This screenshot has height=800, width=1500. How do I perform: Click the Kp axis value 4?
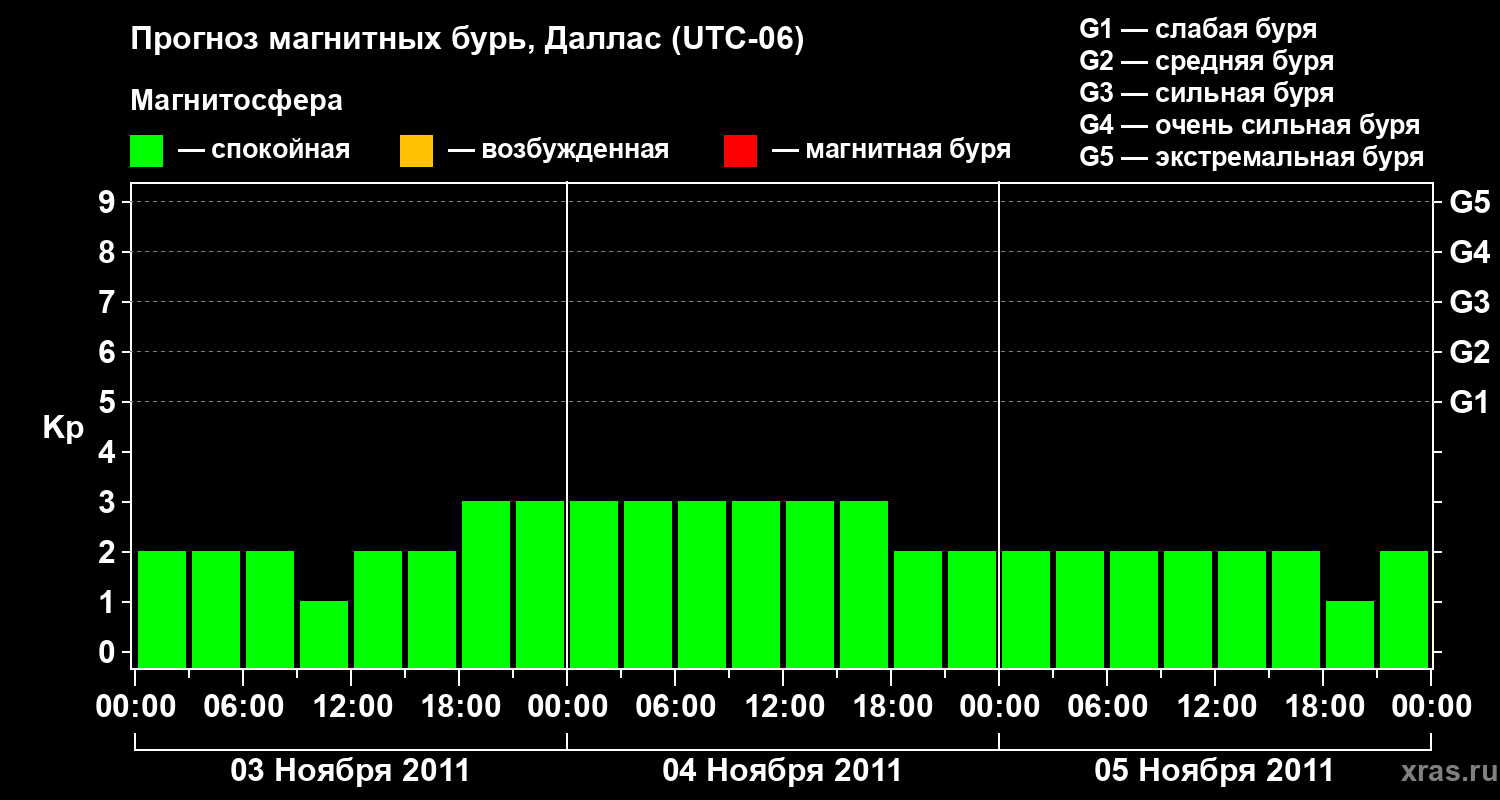point(109,452)
